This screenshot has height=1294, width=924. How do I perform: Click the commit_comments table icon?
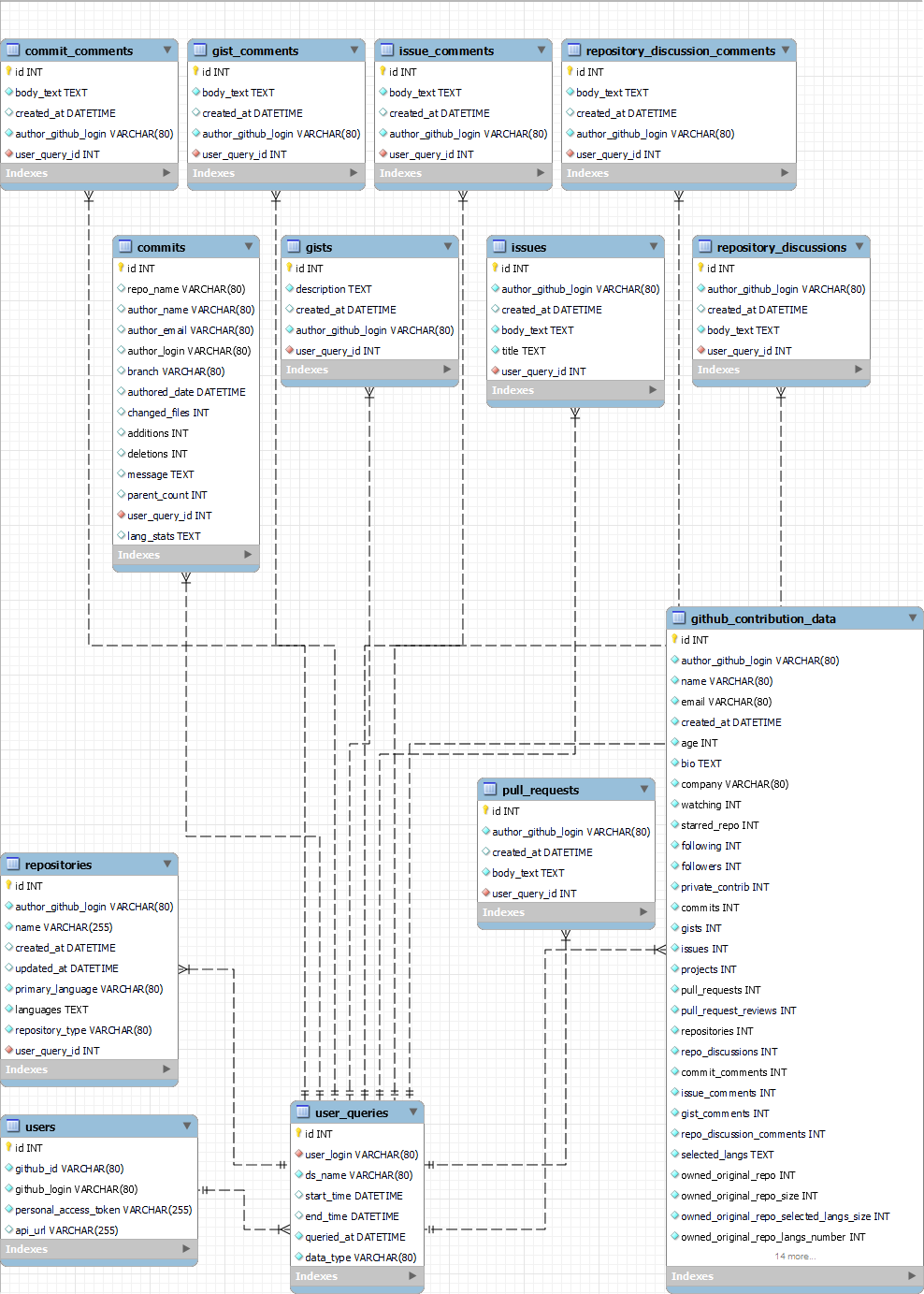(x=13, y=51)
